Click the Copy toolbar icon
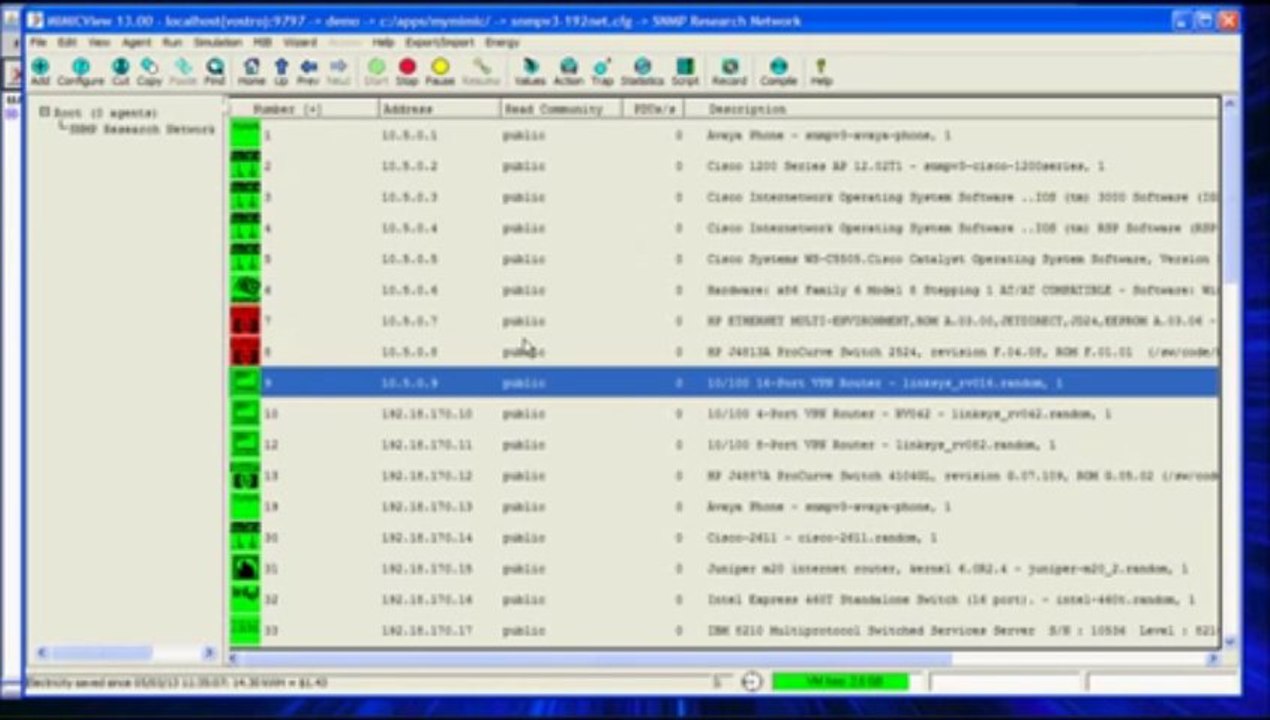 pos(149,71)
